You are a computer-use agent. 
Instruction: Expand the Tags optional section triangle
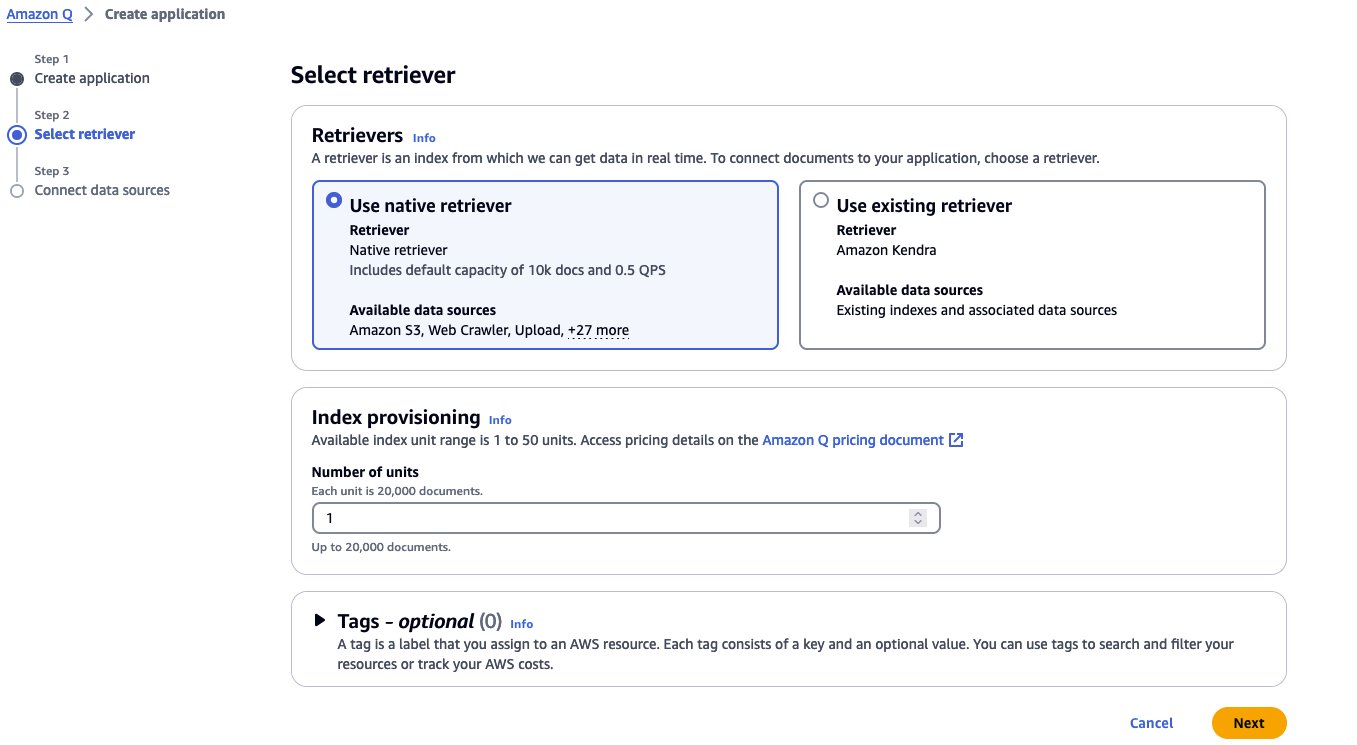[320, 620]
